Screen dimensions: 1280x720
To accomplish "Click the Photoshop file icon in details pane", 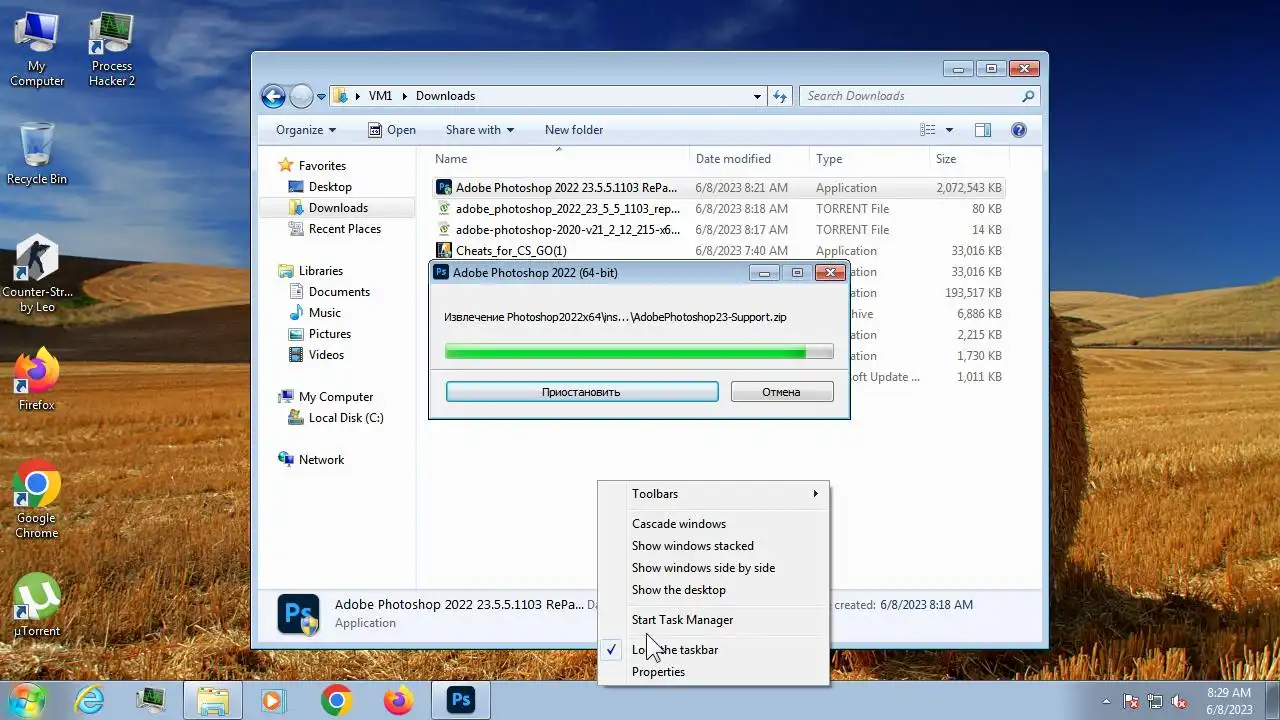I will coord(298,614).
